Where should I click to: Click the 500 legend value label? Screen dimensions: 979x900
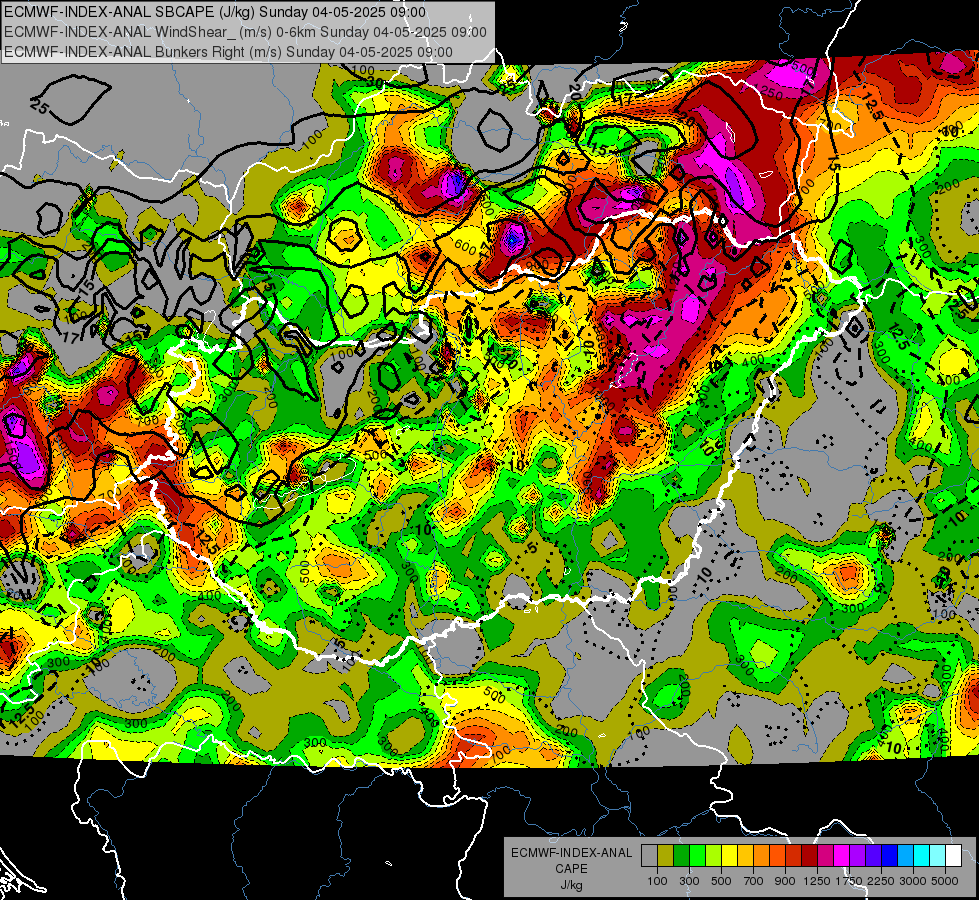click(721, 881)
